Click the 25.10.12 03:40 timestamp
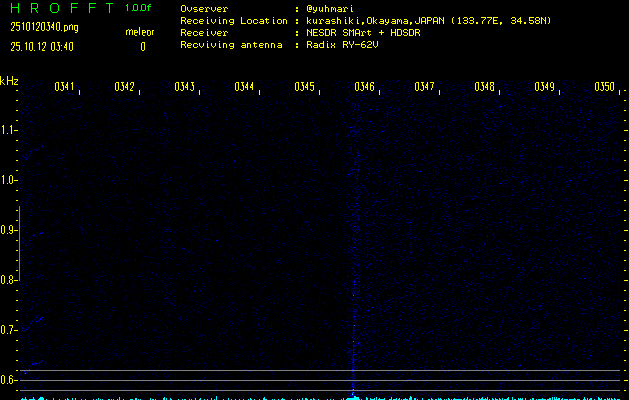 coord(41,46)
